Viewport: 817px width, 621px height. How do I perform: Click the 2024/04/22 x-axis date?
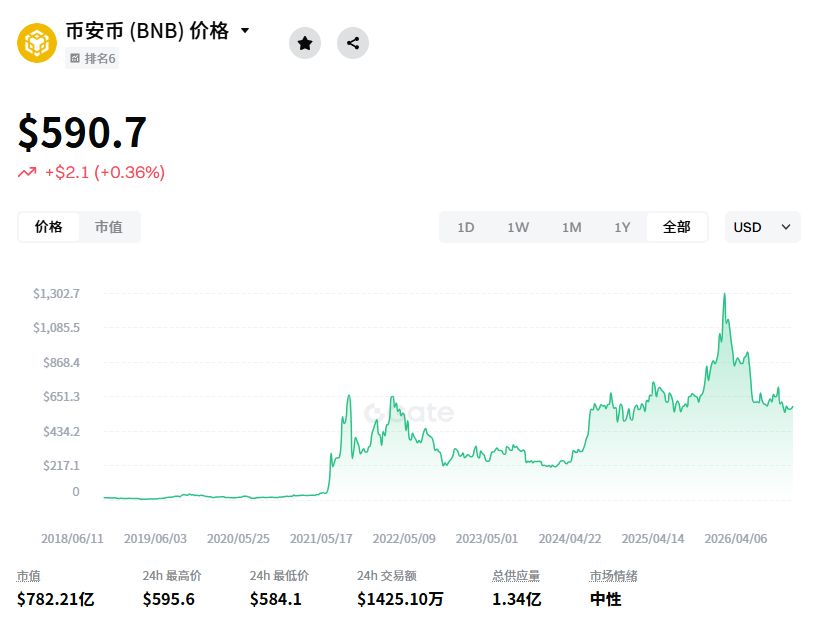click(x=570, y=539)
